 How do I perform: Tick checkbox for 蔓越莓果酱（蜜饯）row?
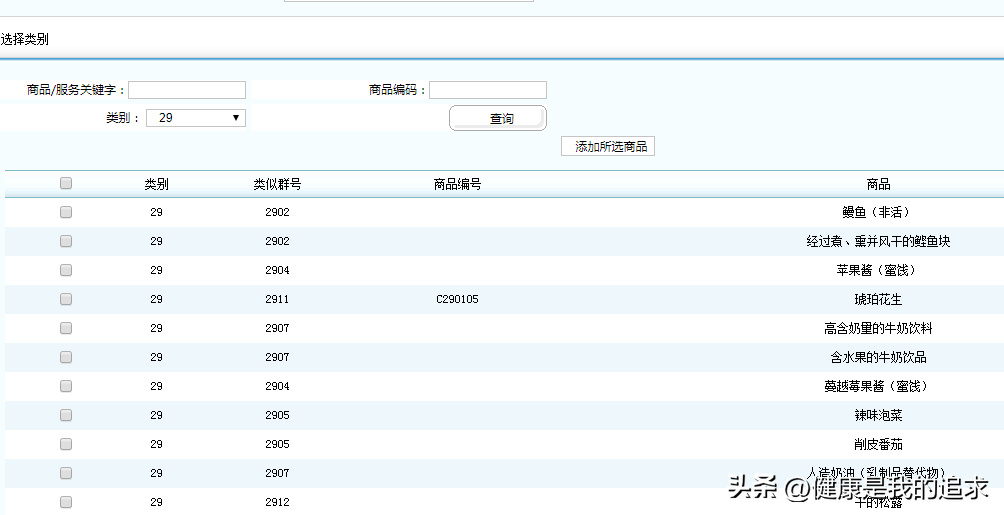tap(66, 386)
